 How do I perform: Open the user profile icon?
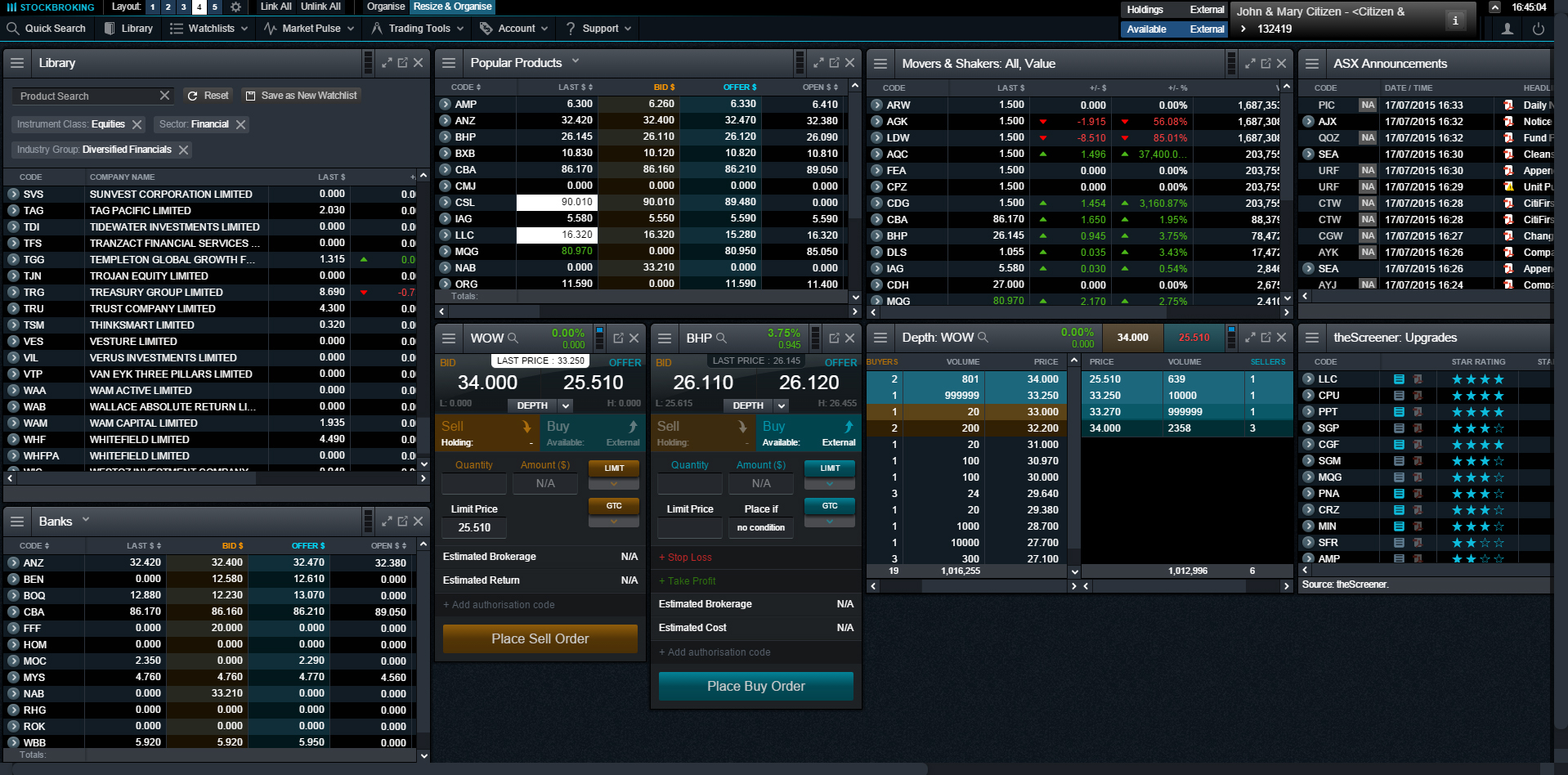click(1507, 29)
